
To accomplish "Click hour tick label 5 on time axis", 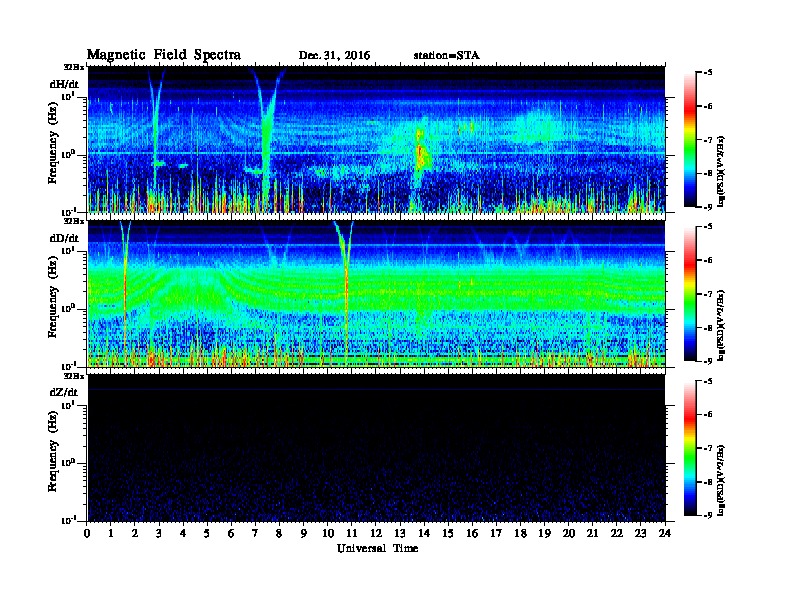I will pyautogui.click(x=207, y=533).
